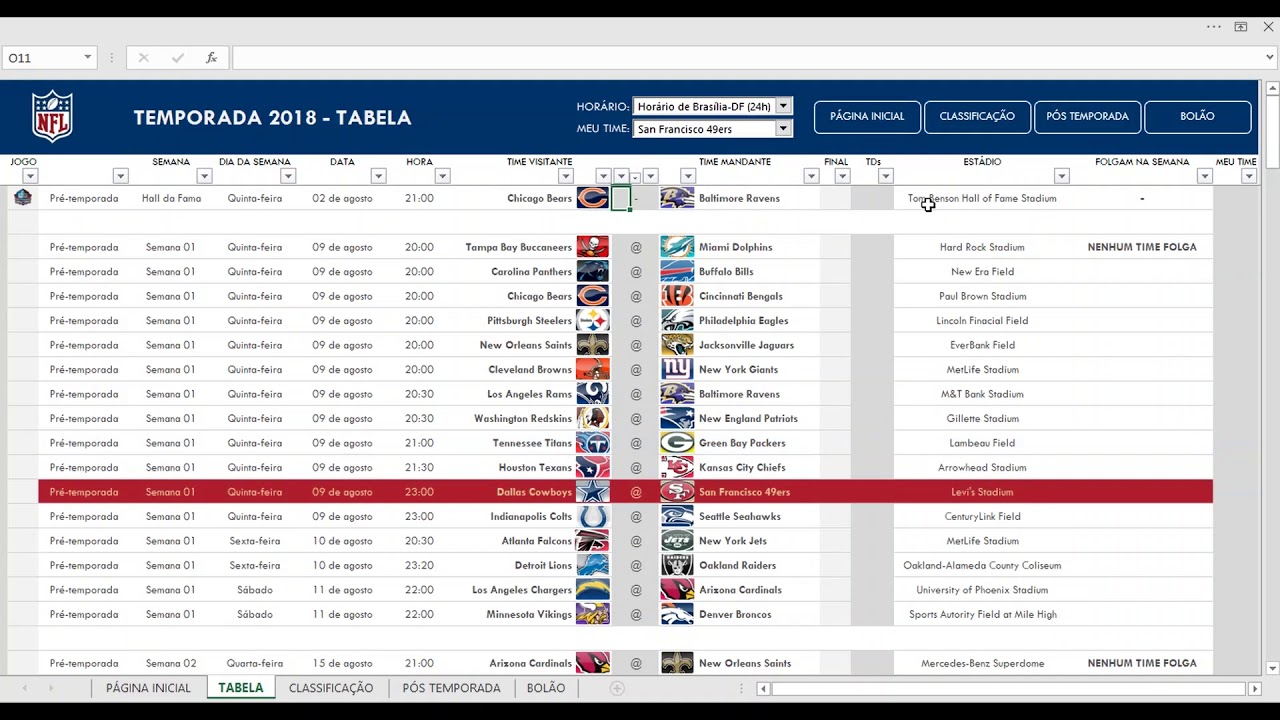
Task: Open the HORA column filter
Action: (x=442, y=176)
